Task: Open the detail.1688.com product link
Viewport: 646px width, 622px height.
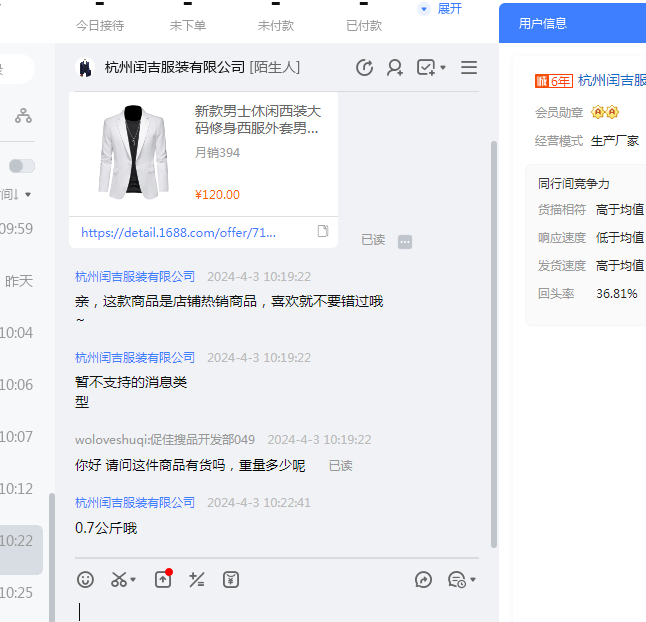Action: 178,232
